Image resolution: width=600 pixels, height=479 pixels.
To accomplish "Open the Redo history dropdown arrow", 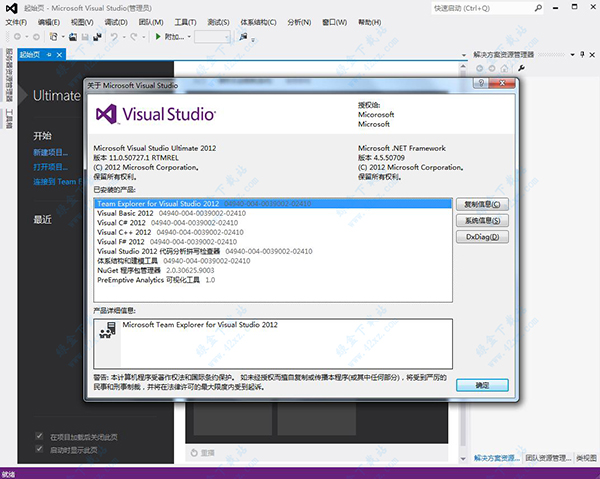I will [144, 37].
